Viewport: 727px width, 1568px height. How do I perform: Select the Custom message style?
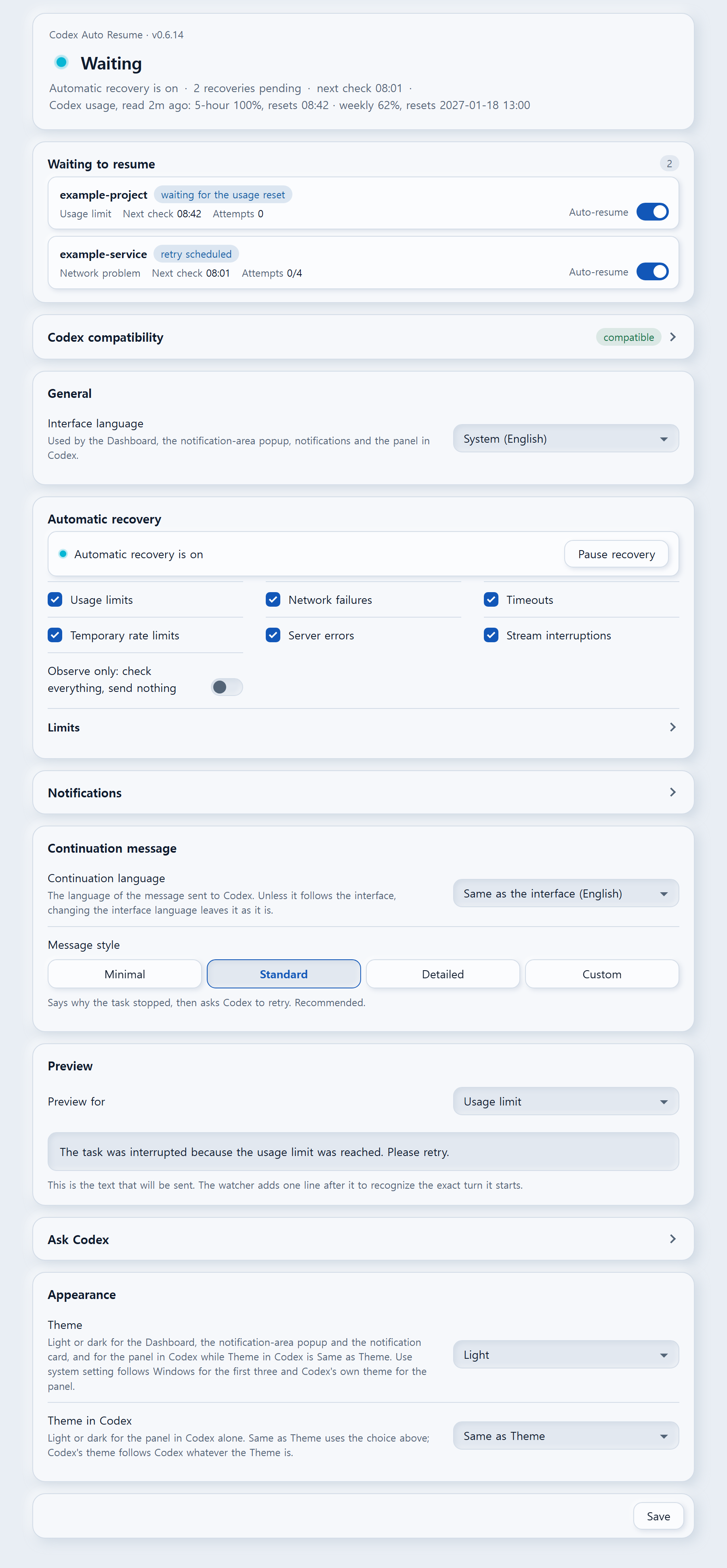tap(602, 975)
